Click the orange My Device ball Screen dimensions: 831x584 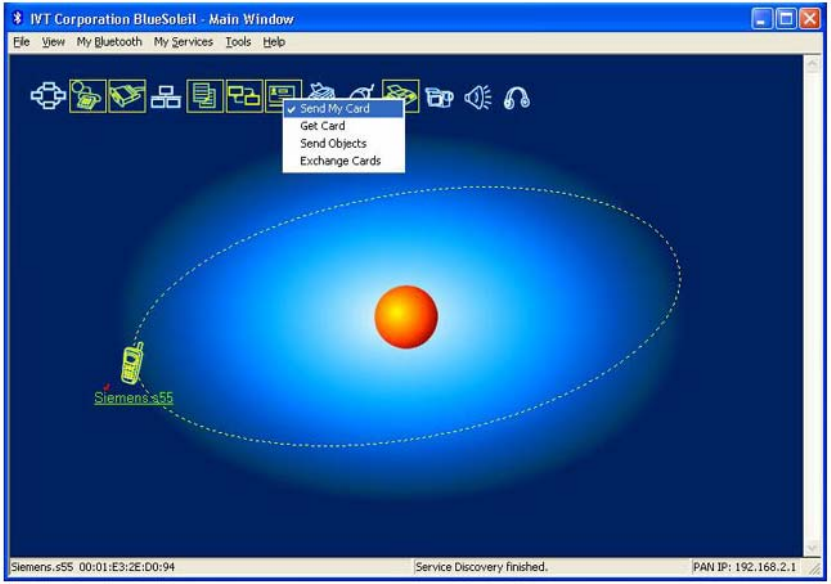click(x=406, y=317)
